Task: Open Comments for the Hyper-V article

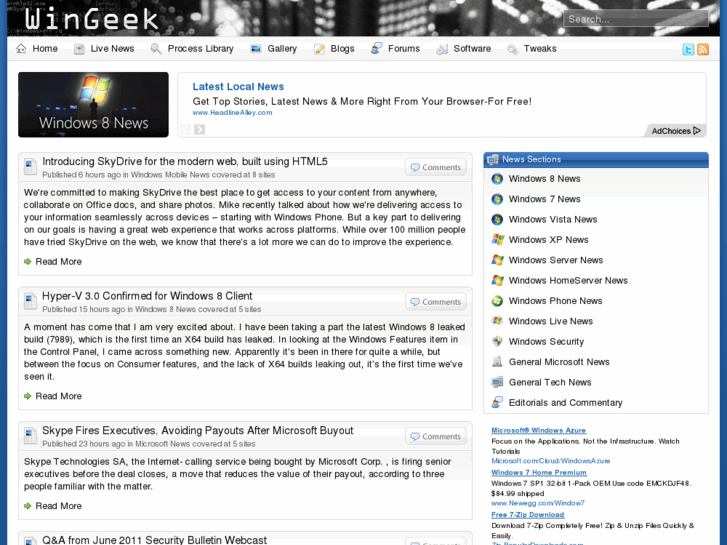Action: (x=436, y=302)
